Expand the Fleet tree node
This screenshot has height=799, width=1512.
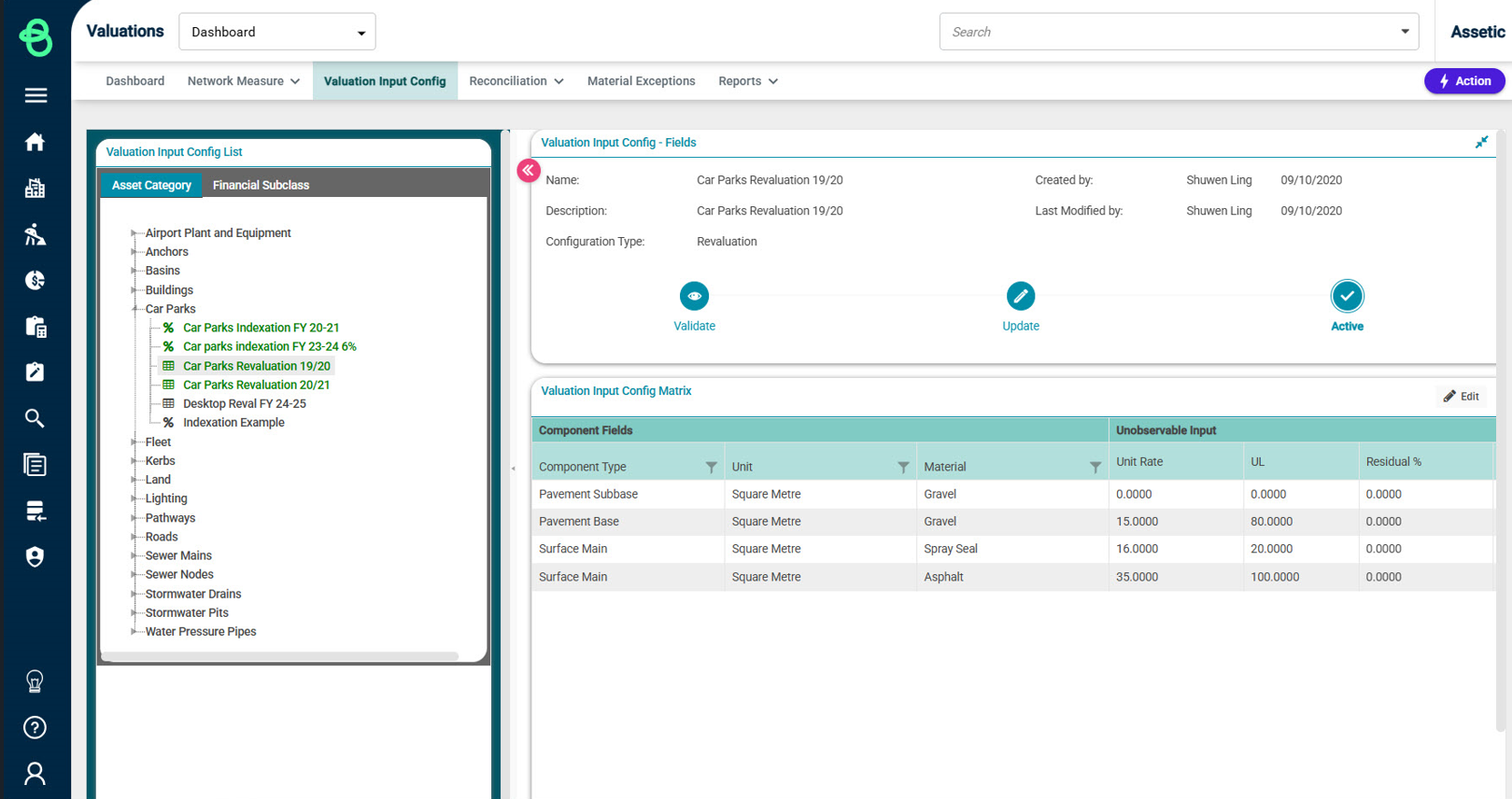point(134,442)
